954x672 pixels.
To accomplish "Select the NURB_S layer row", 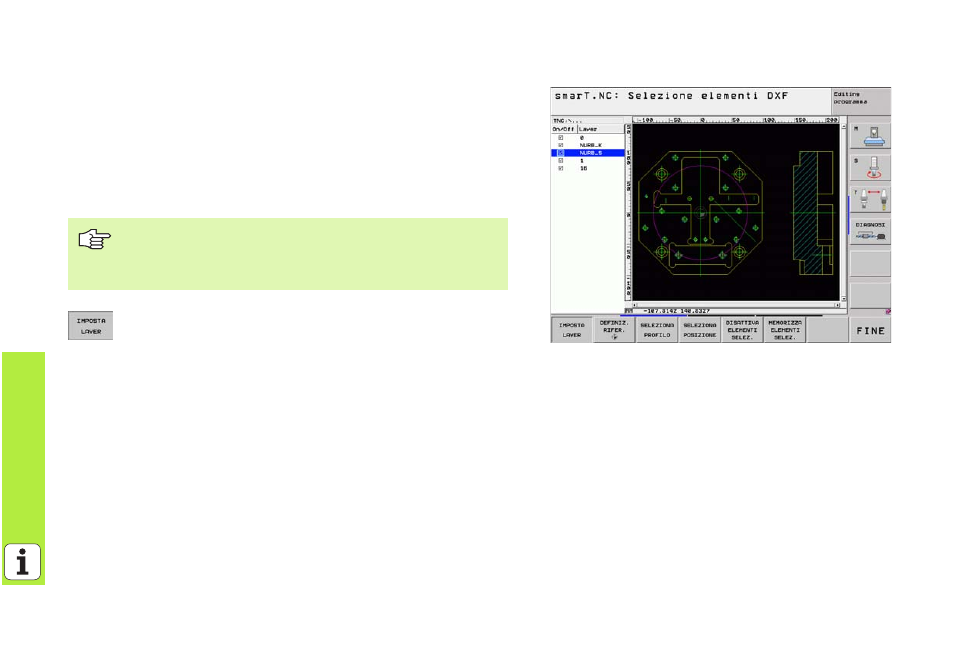I will click(588, 153).
